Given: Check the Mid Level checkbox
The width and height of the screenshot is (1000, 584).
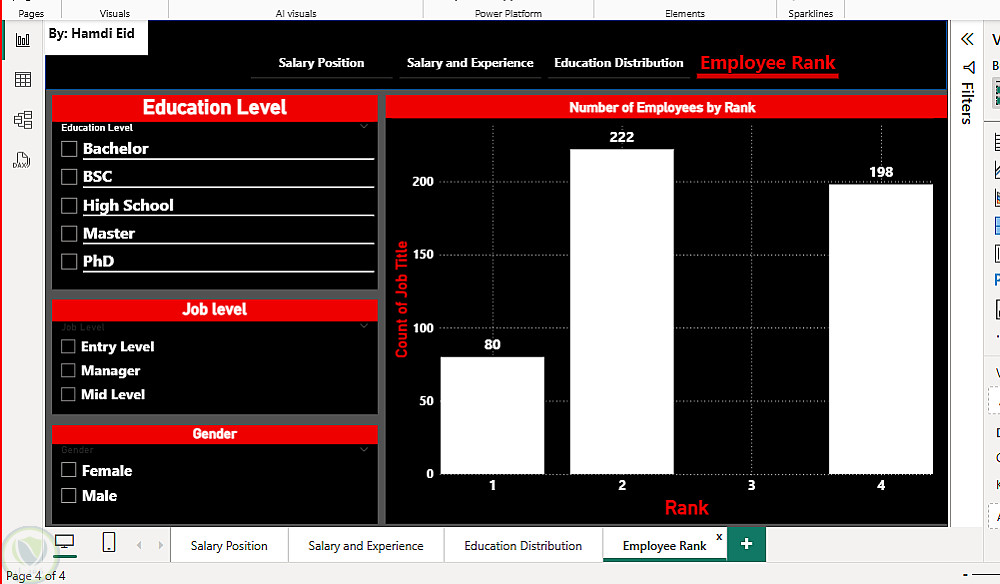Looking at the screenshot, I should pyautogui.click(x=68, y=394).
